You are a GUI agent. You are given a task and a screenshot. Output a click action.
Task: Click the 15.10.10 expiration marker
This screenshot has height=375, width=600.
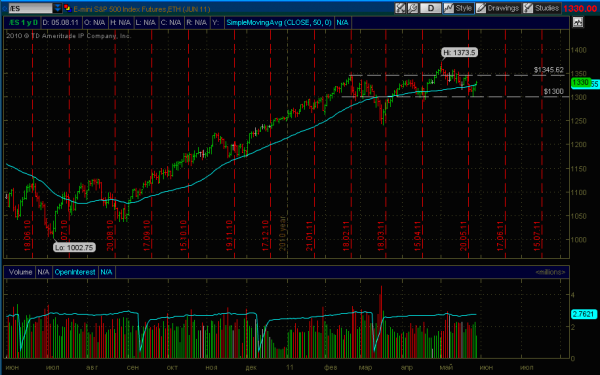[x=184, y=235]
